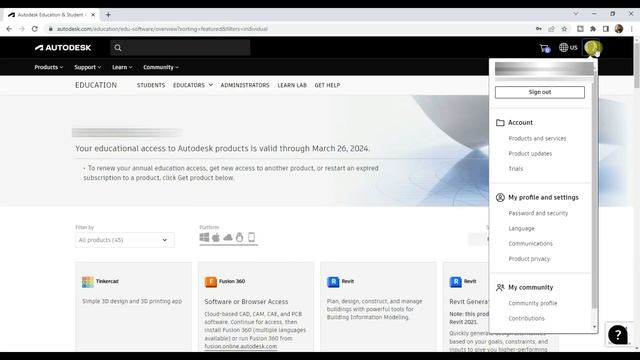Click the My profile person icon
The image size is (640, 360).
[x=500, y=198]
